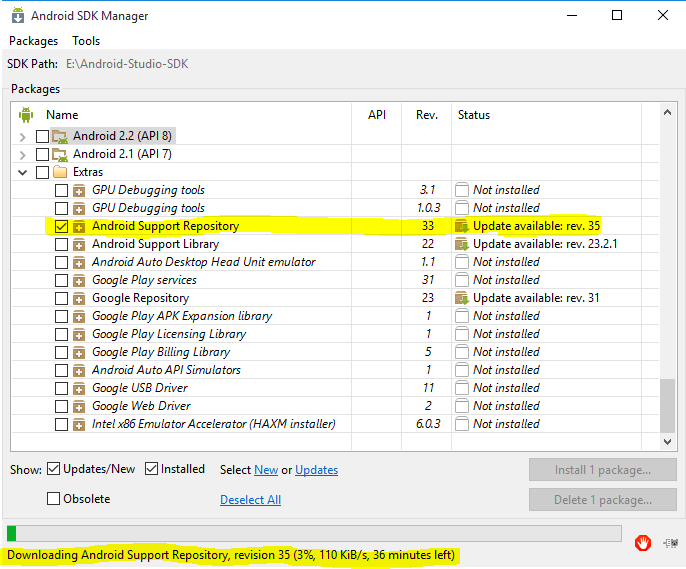Image resolution: width=686 pixels, height=569 pixels.
Task: Click update status icon for Android Support Repository
Action: click(x=462, y=227)
